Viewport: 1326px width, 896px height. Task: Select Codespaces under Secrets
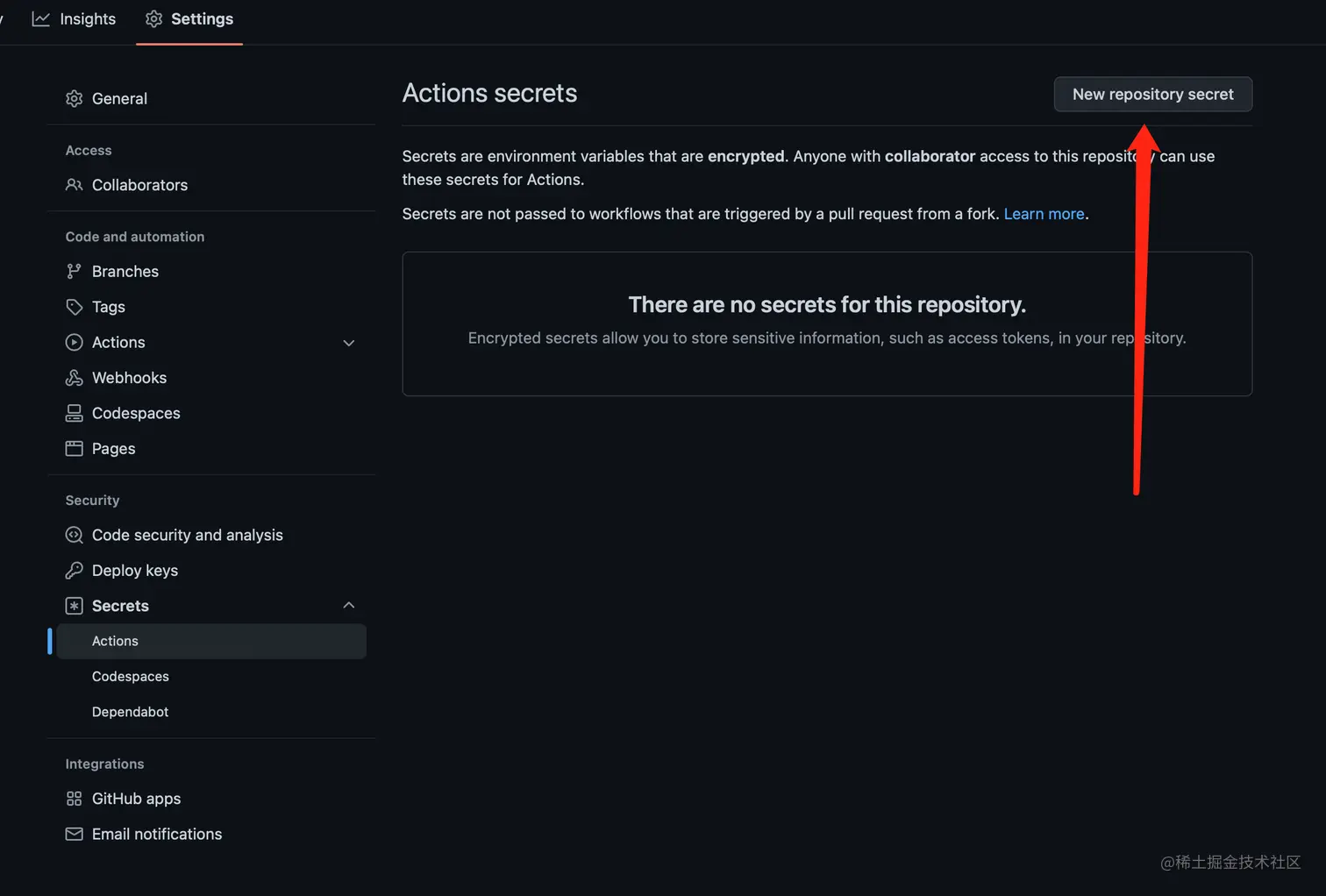(x=130, y=677)
